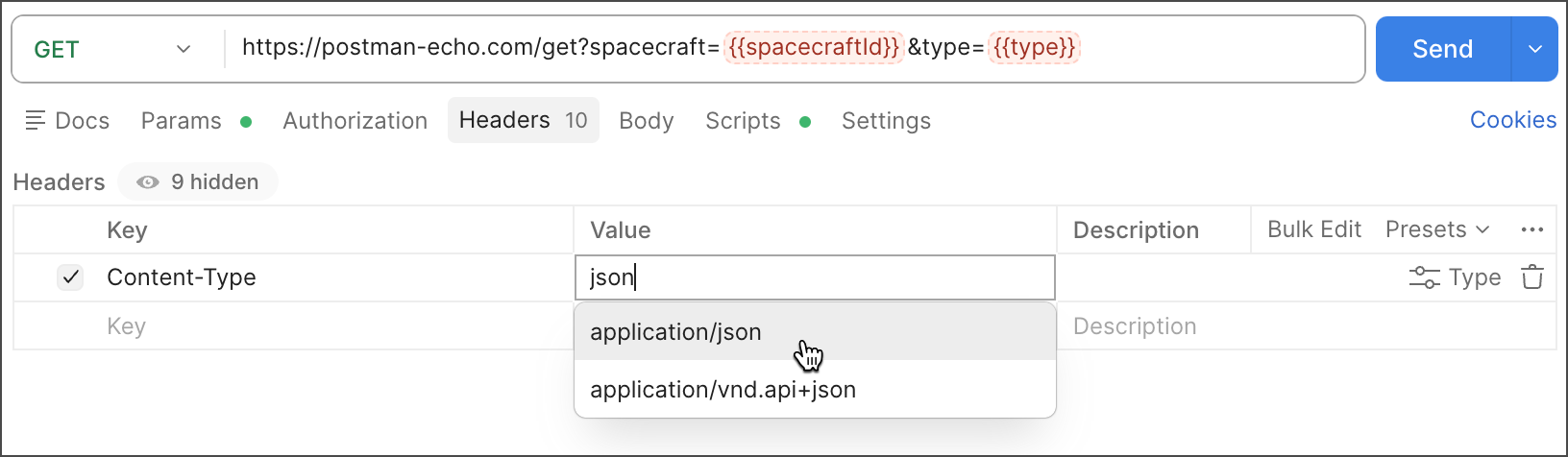This screenshot has height=457, width=1568.
Task: Open the Presets dropdown
Action: [1436, 229]
